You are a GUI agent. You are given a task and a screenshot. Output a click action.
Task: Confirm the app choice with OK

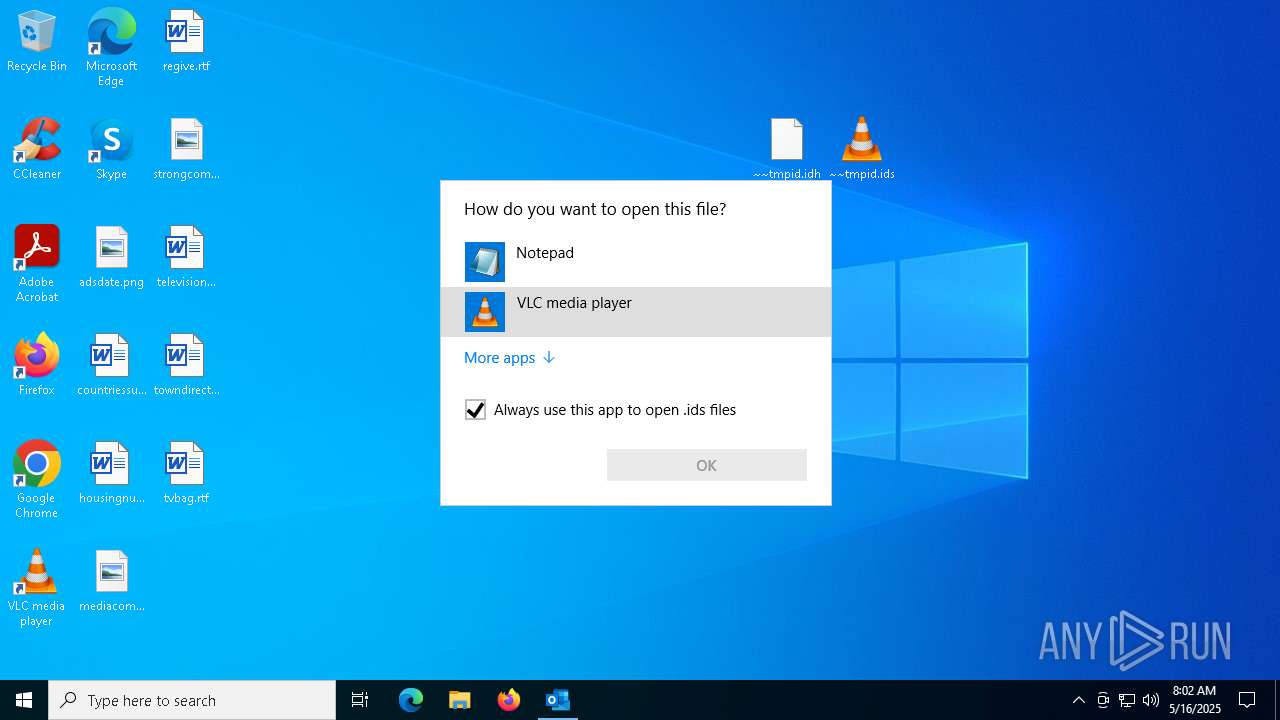707,465
